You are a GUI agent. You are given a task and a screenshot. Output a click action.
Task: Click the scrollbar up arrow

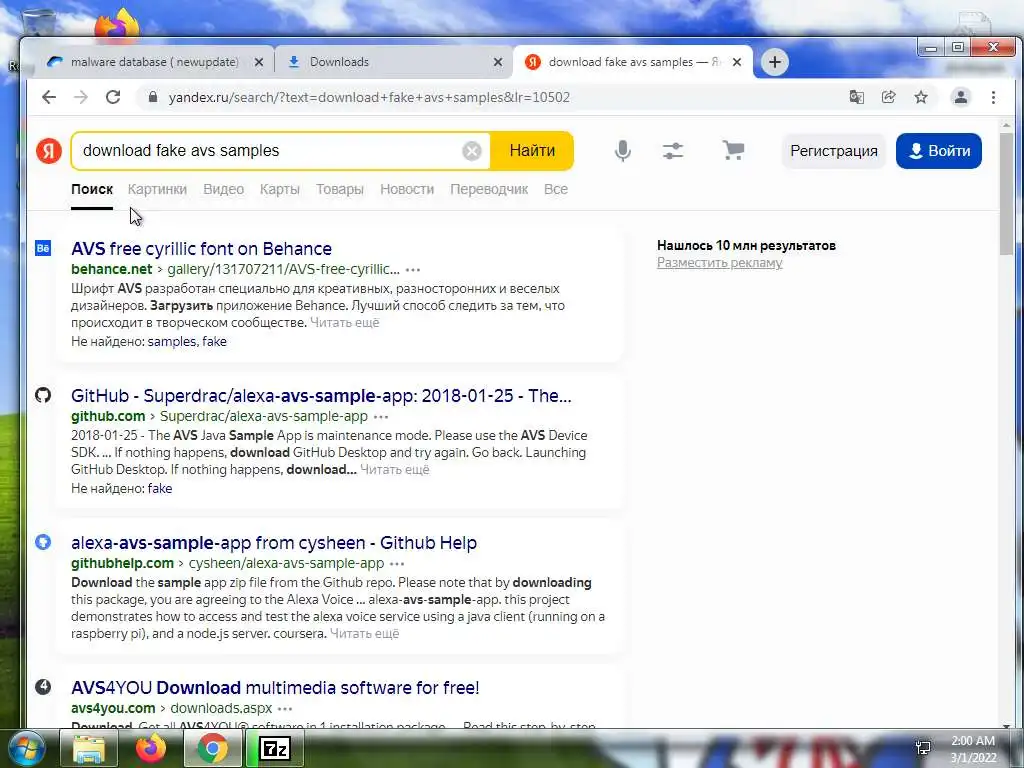pyautogui.click(x=1006, y=125)
